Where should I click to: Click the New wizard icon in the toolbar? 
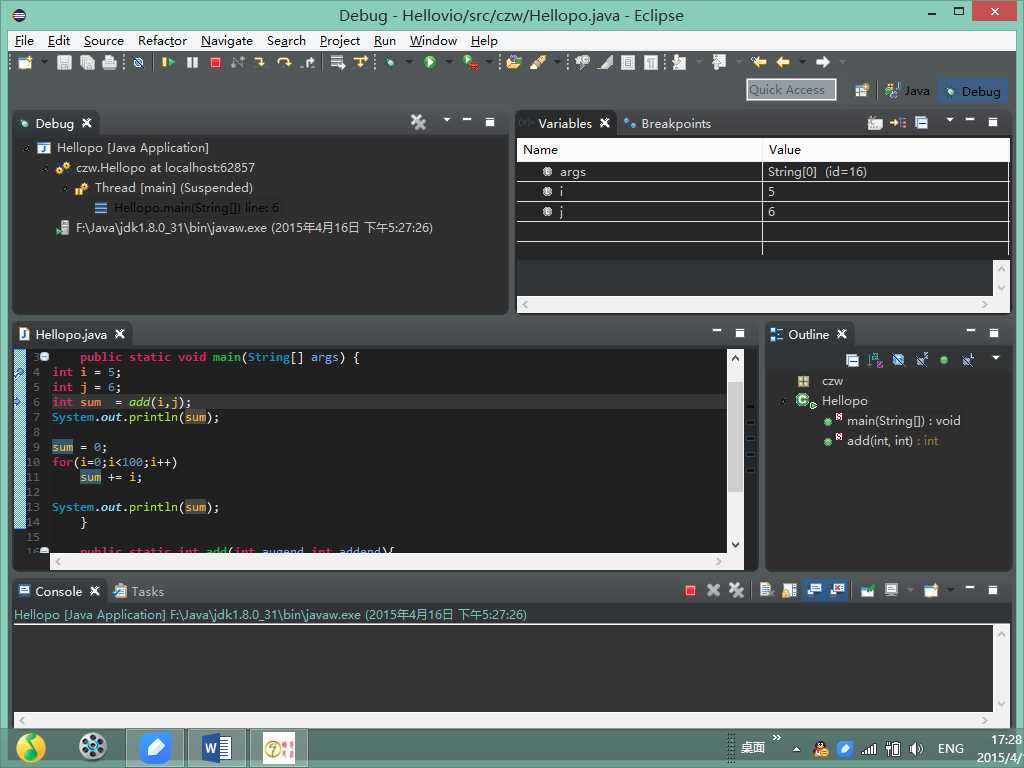click(x=25, y=63)
